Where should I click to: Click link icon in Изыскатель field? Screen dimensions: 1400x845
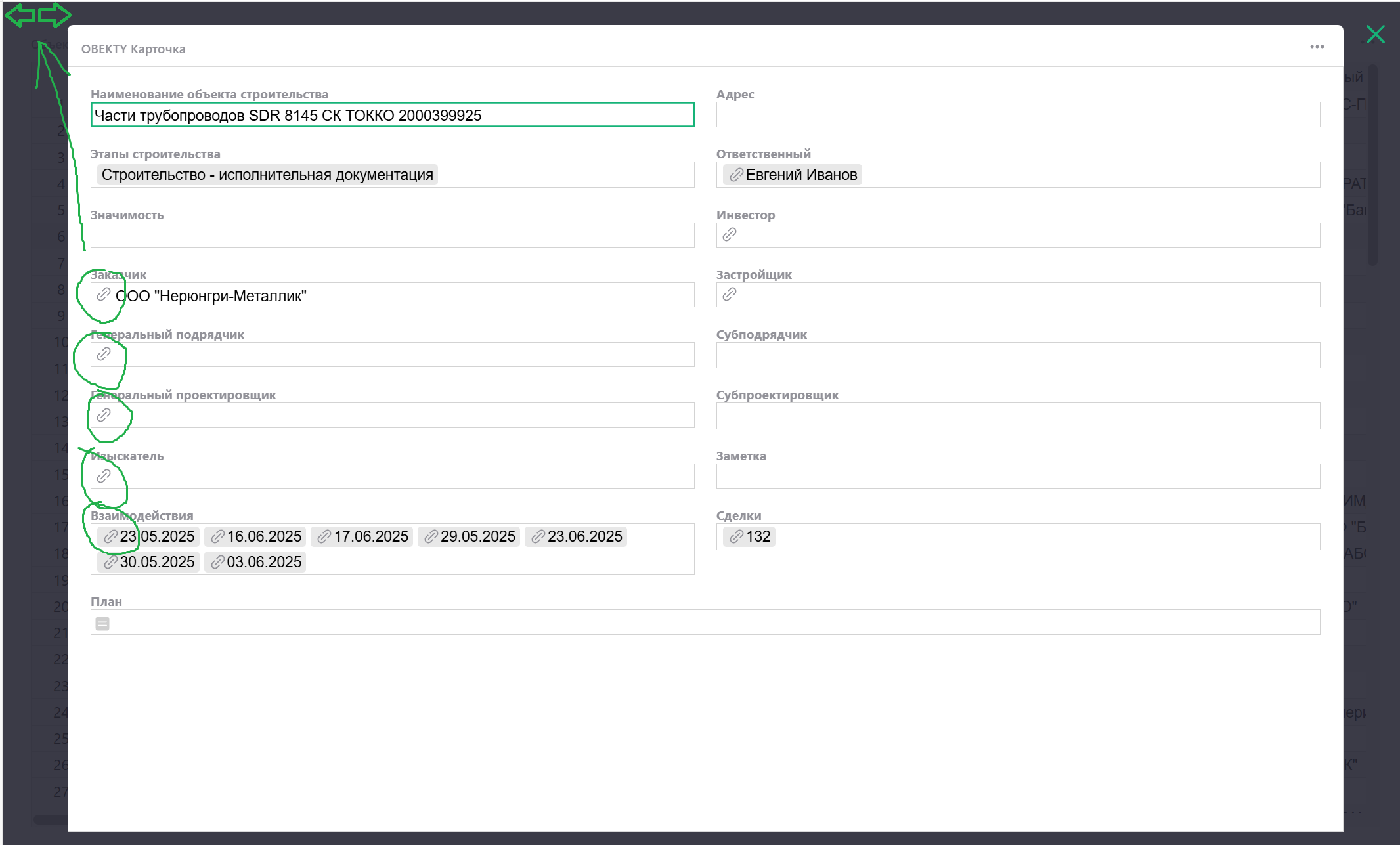tap(104, 476)
